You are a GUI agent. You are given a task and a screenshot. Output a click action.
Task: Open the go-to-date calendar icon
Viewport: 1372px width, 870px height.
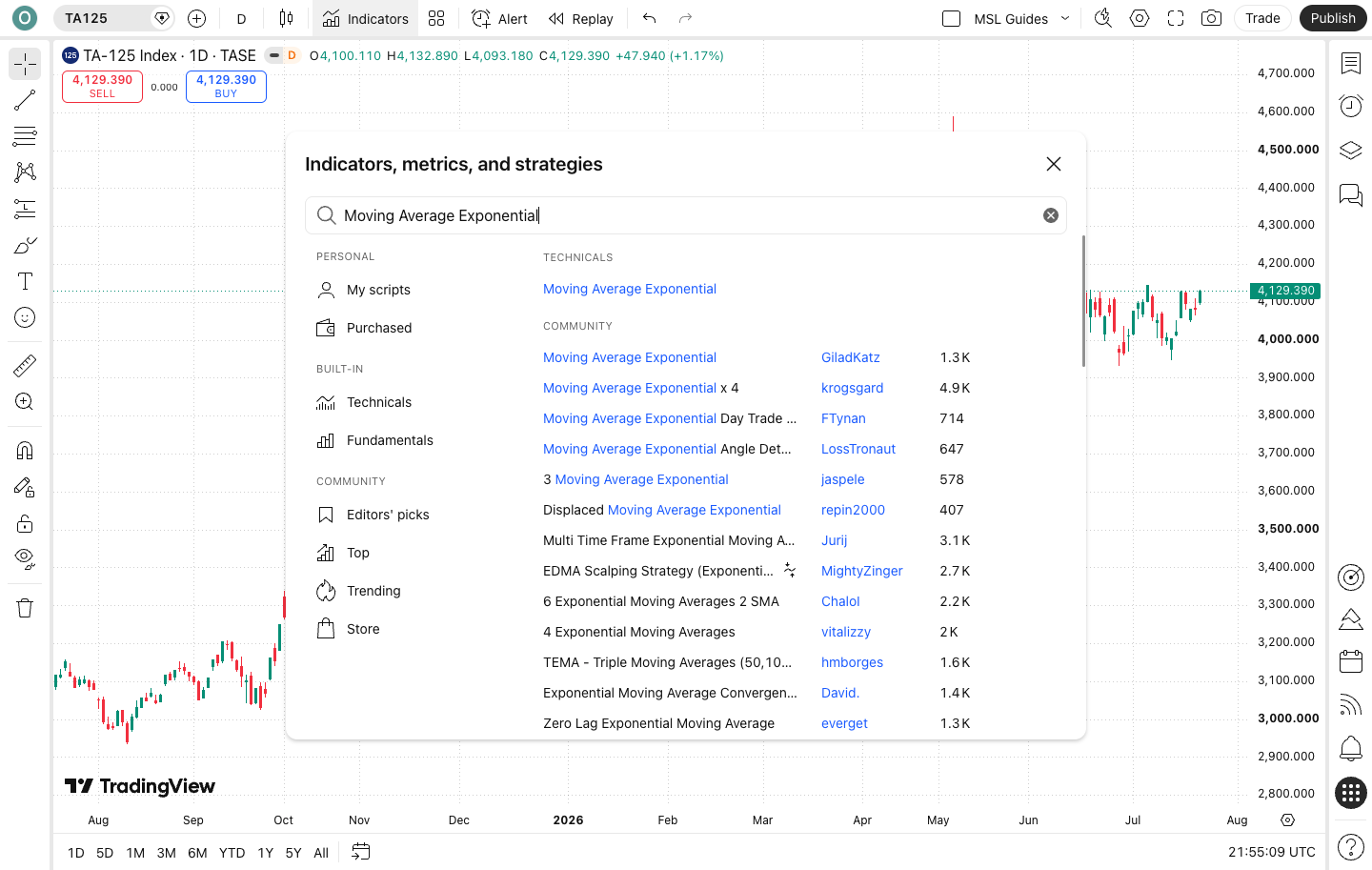pos(360,852)
